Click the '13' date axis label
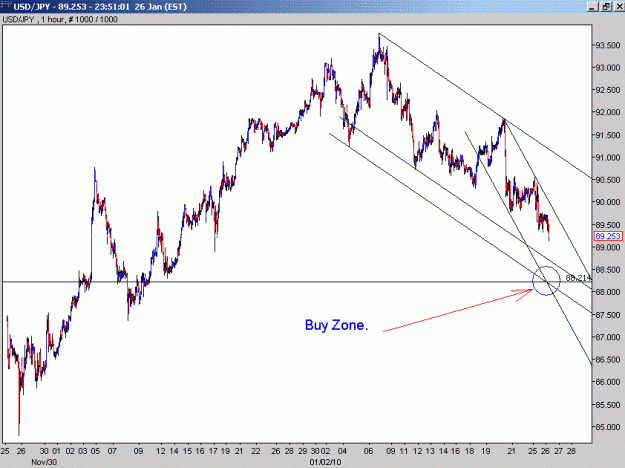625x468 pixels. tap(430, 451)
